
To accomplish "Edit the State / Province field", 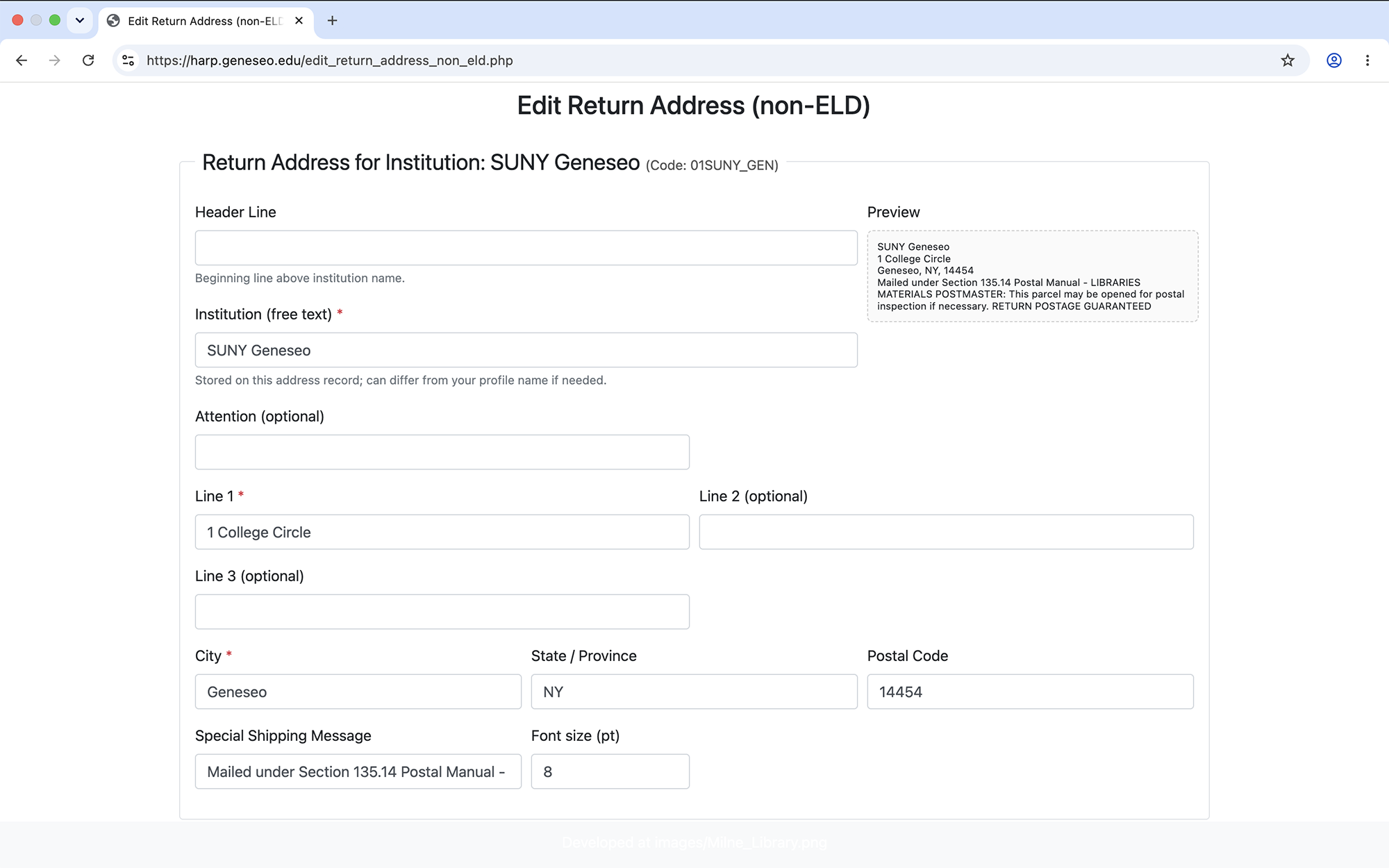I will (694, 692).
